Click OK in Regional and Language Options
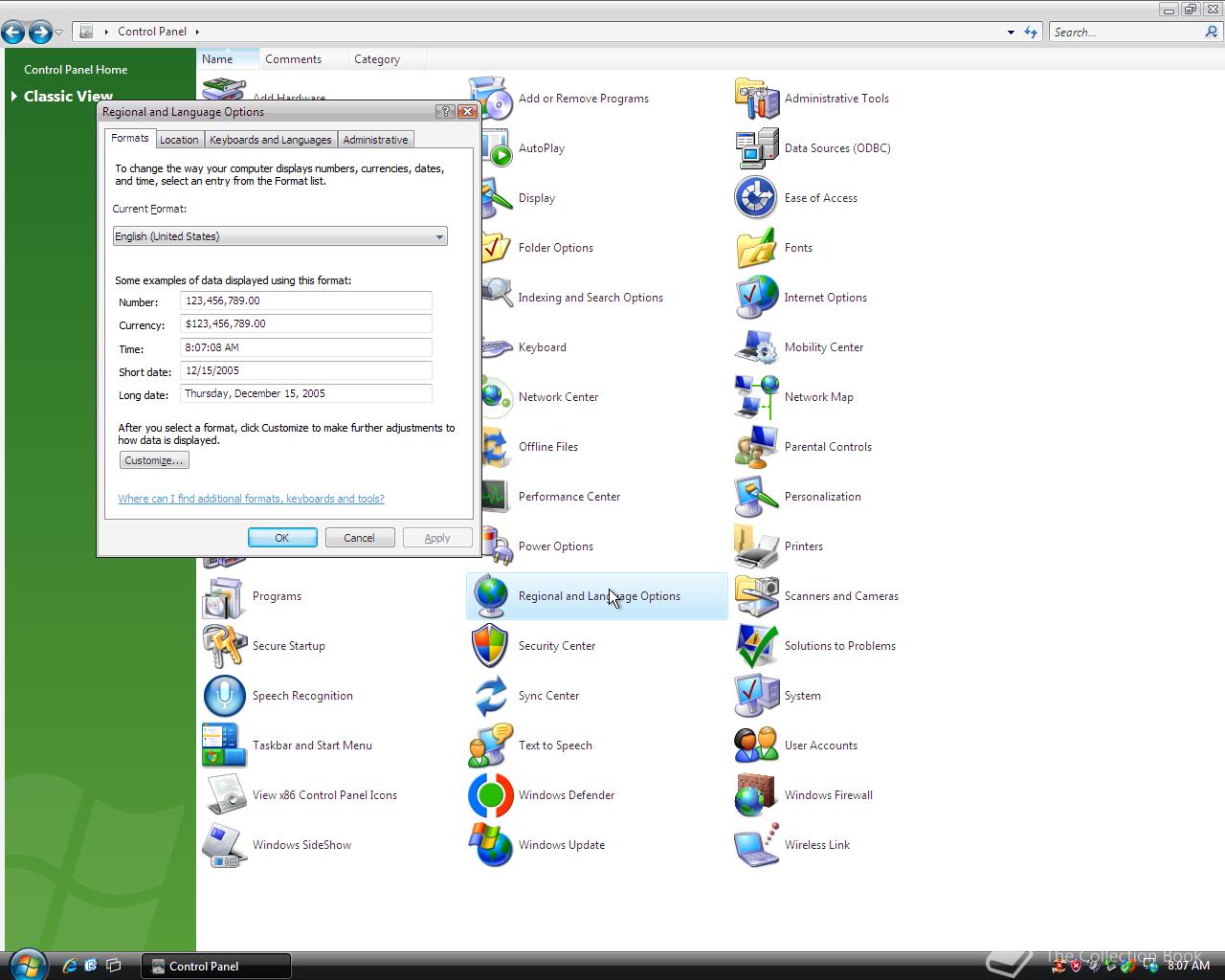This screenshot has height=980, width=1225. (x=282, y=538)
